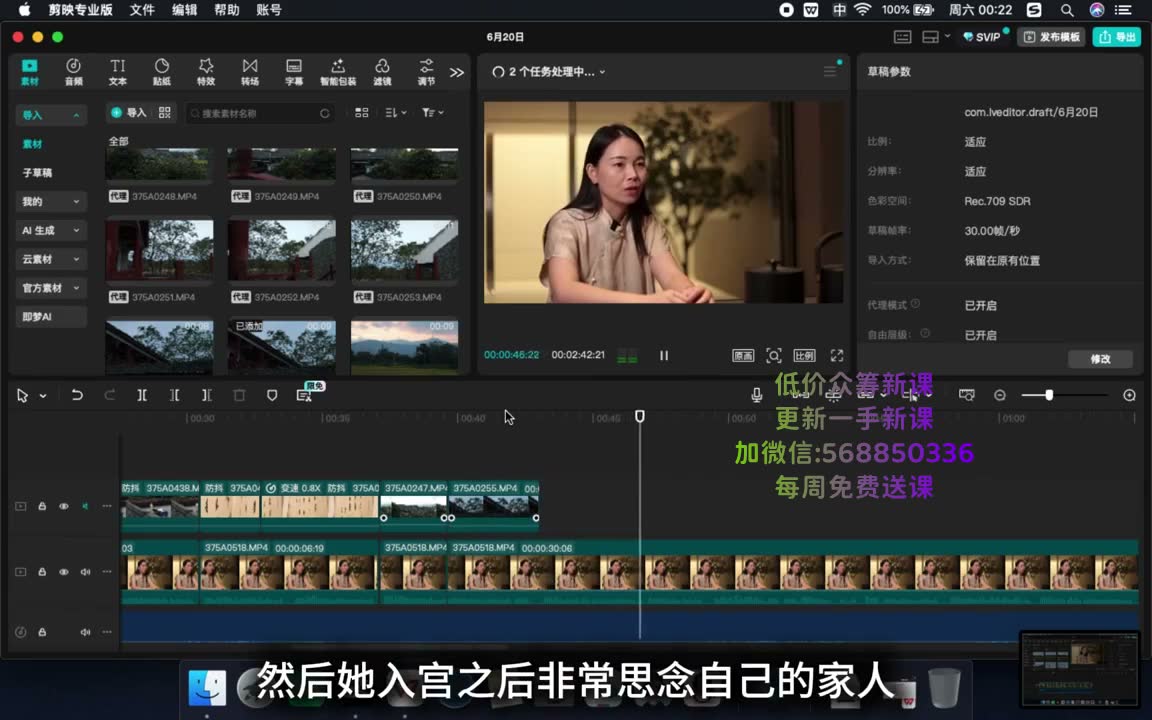Open the 音频 audio tab
This screenshot has width=1152, height=720.
click(73, 72)
